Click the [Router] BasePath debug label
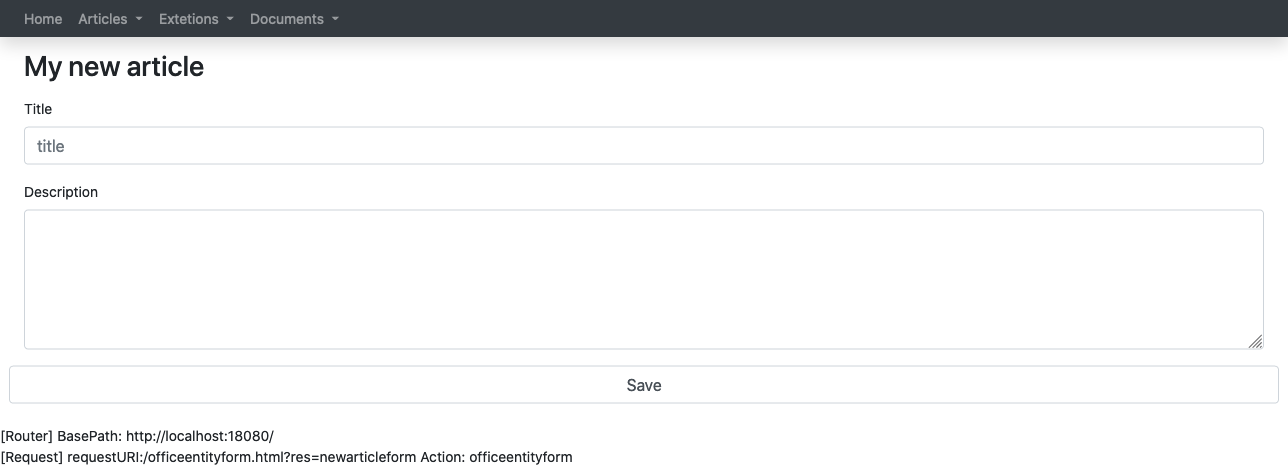 coord(62,437)
